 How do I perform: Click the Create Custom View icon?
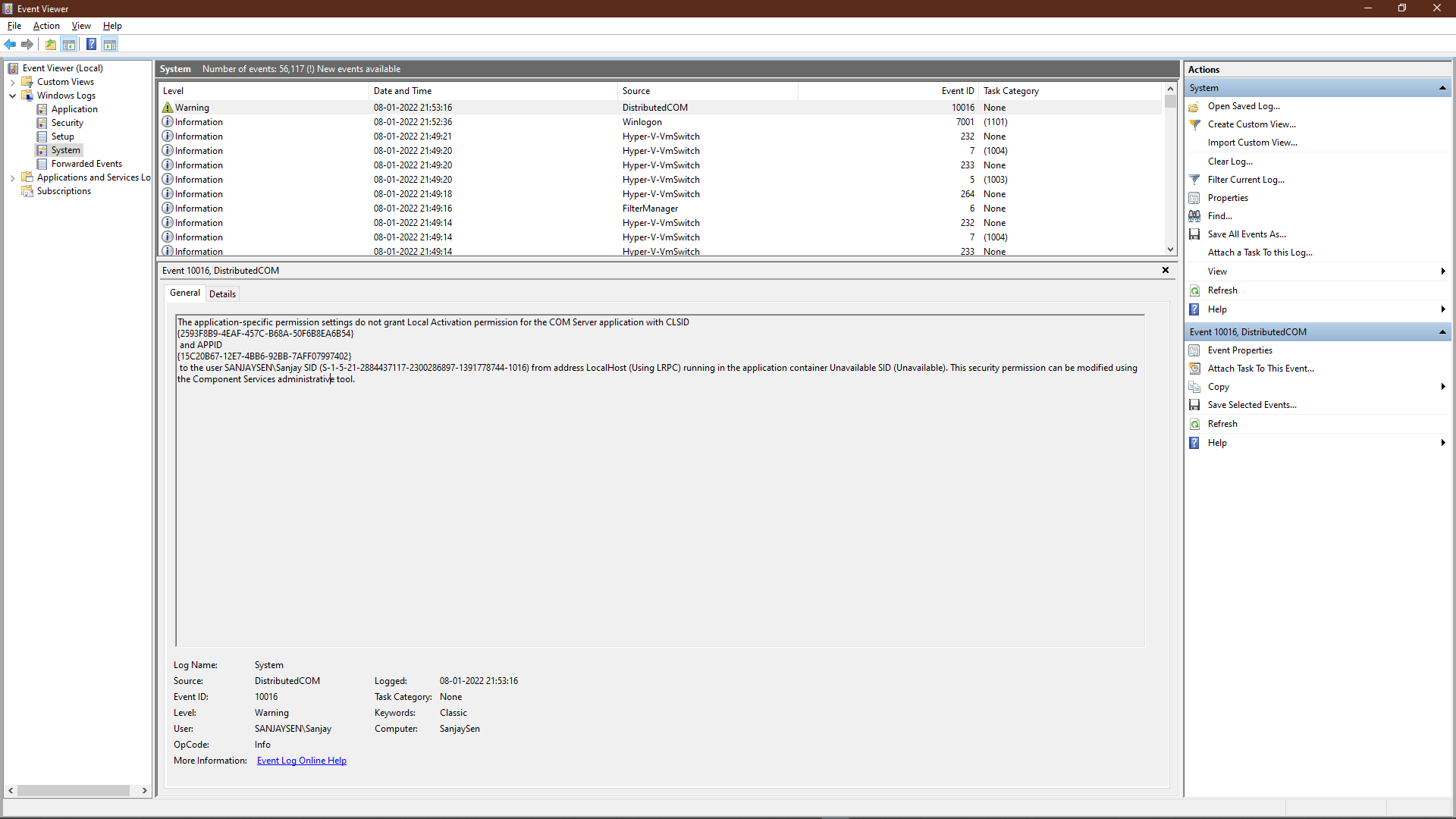(x=1194, y=124)
